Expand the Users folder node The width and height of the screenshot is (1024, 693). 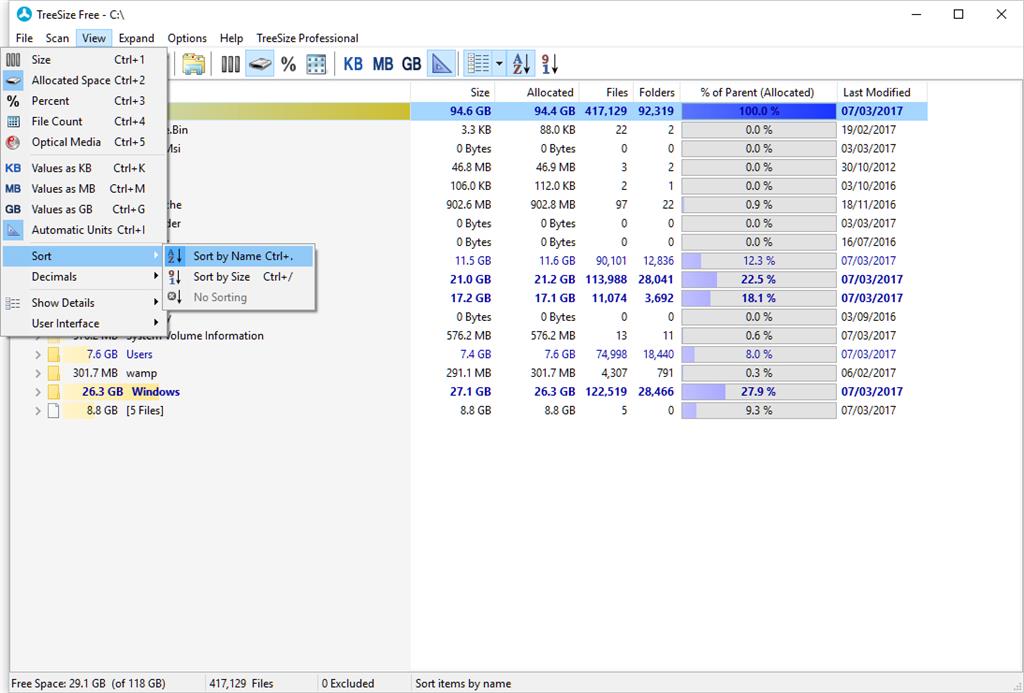click(x=38, y=355)
